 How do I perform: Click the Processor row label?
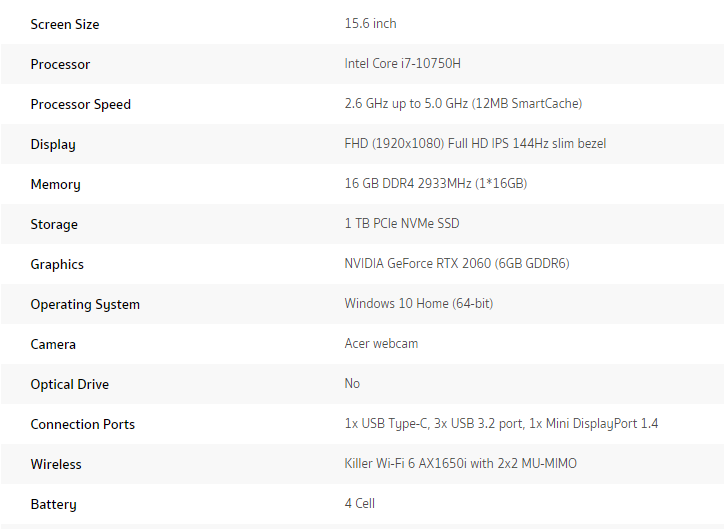[x=60, y=64]
